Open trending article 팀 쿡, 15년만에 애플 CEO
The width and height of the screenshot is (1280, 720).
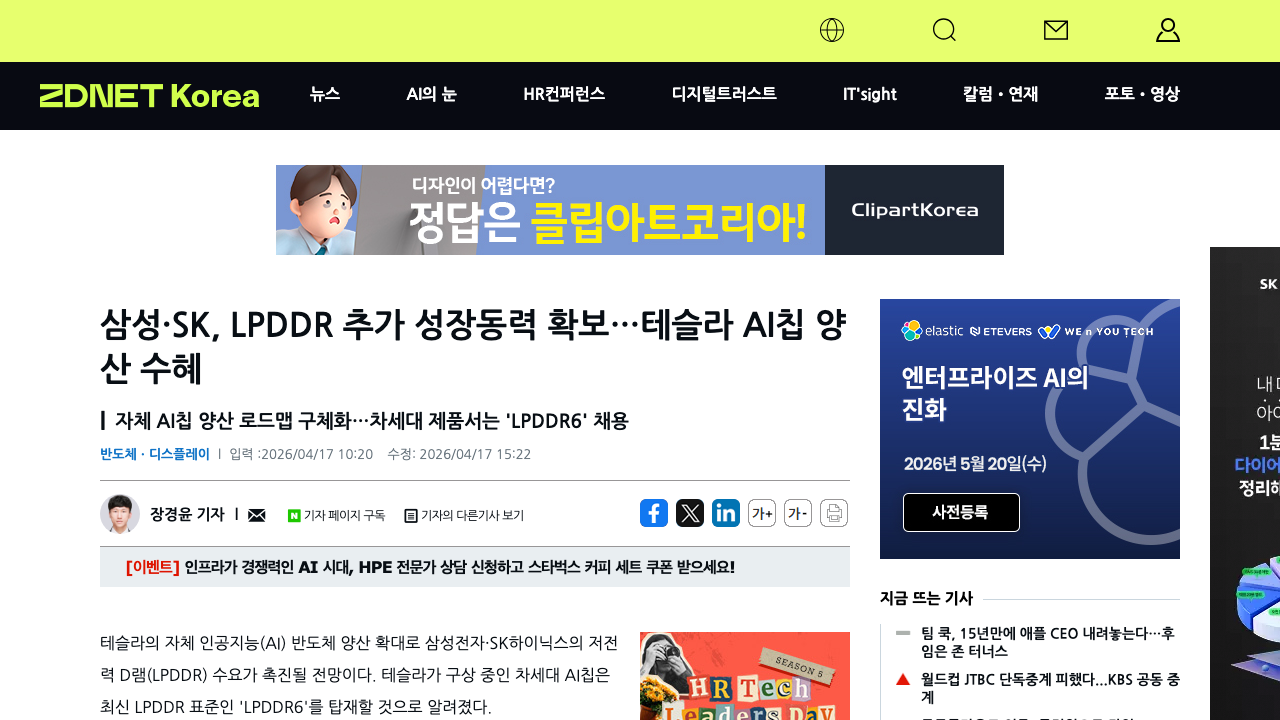[x=1050, y=642]
